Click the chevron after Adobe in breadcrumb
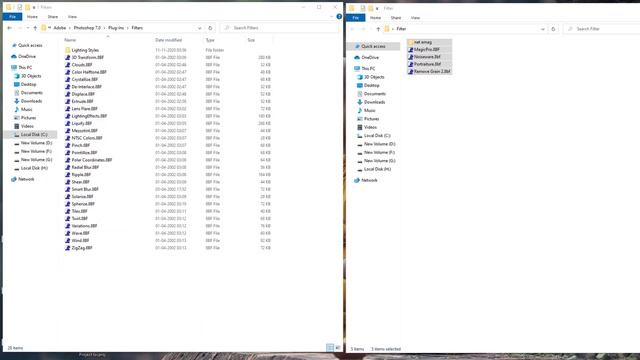Screen dimensions: 640x360 click(70, 28)
